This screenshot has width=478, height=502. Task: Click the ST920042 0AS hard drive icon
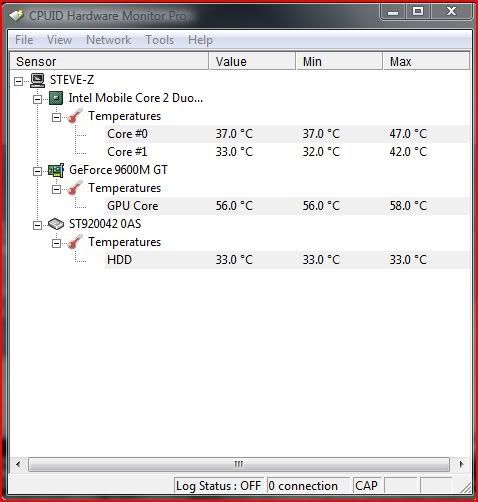tap(56, 224)
